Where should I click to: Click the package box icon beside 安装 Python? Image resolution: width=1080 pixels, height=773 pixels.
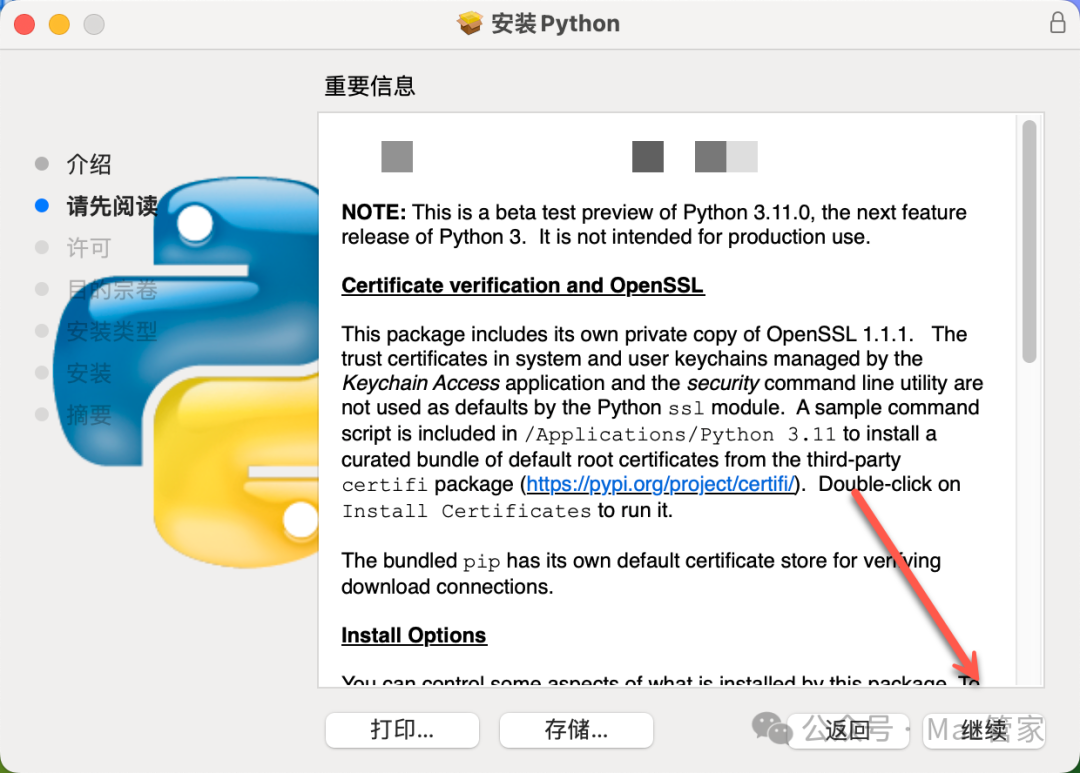coord(470,23)
